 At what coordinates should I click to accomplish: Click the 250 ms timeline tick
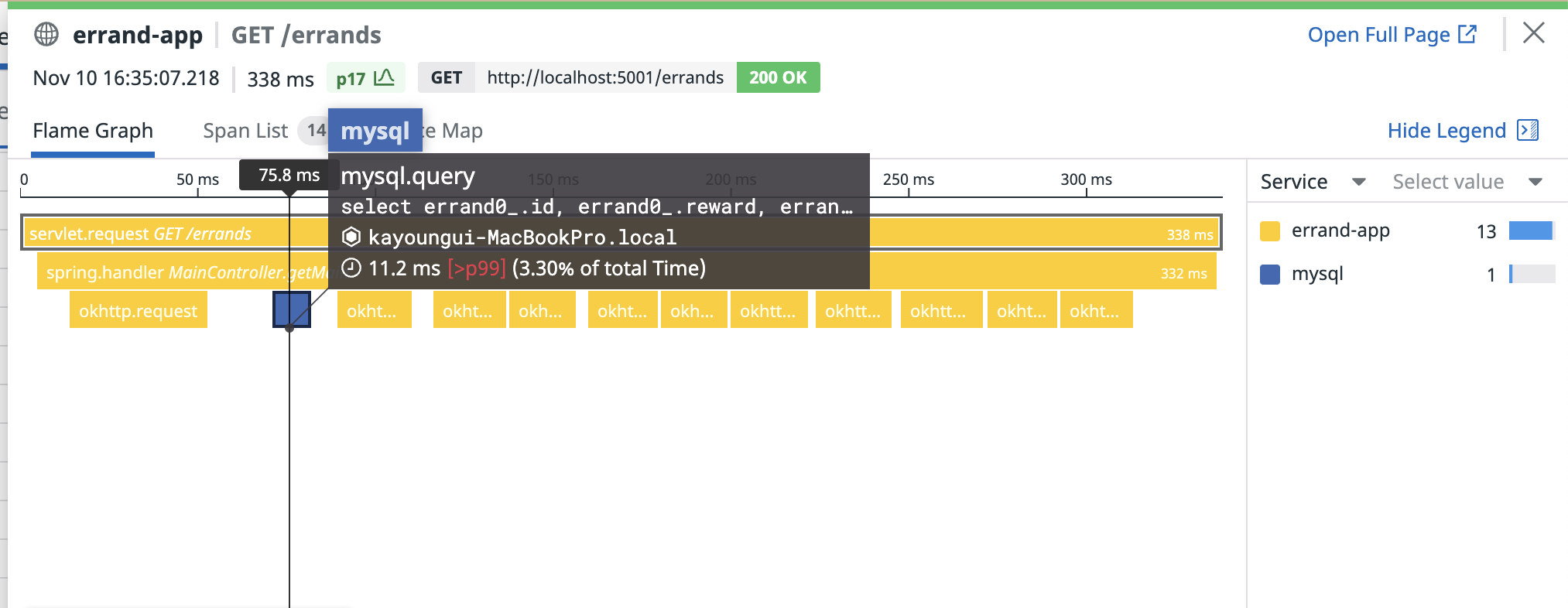pos(909,179)
